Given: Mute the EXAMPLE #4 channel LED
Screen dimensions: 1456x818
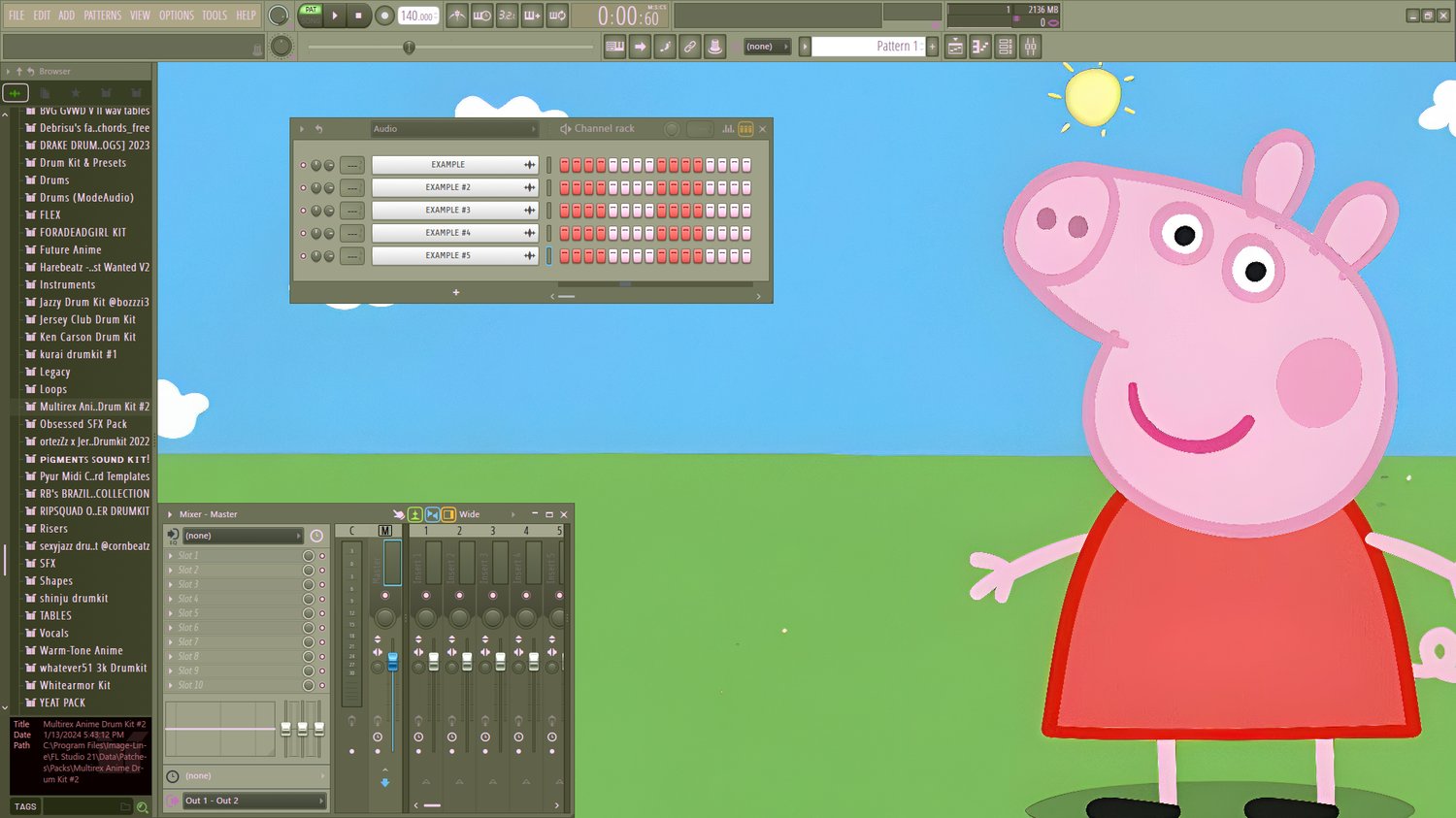Looking at the screenshot, I should (x=303, y=234).
